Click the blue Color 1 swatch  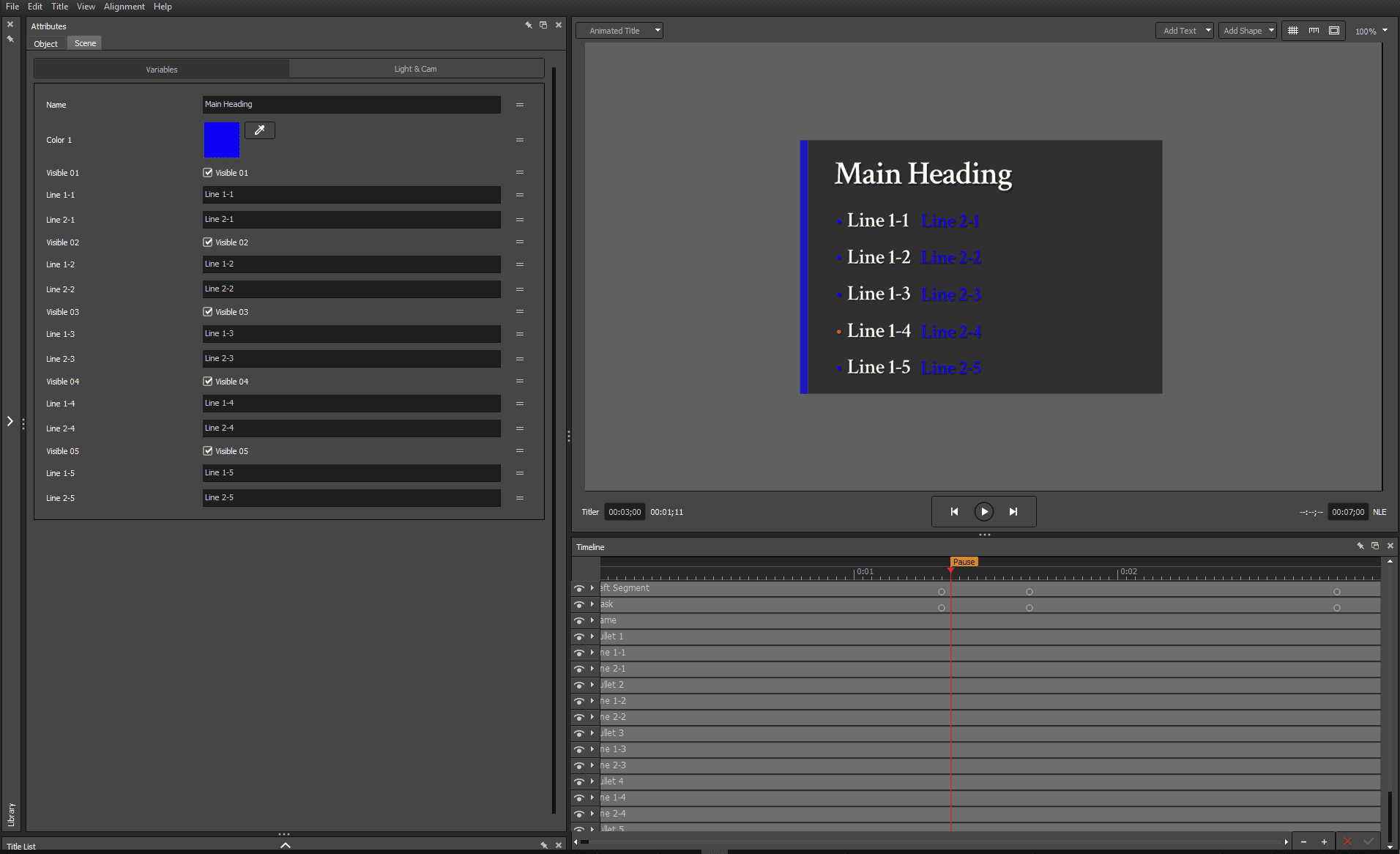click(x=222, y=140)
